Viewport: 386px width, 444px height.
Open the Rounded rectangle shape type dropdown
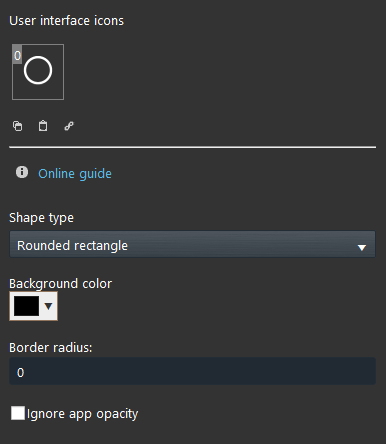(x=192, y=245)
